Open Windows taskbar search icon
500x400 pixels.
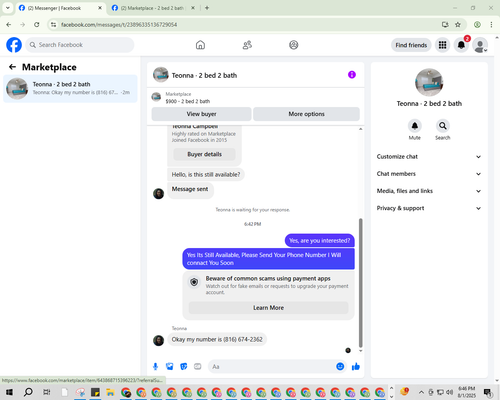point(28,392)
